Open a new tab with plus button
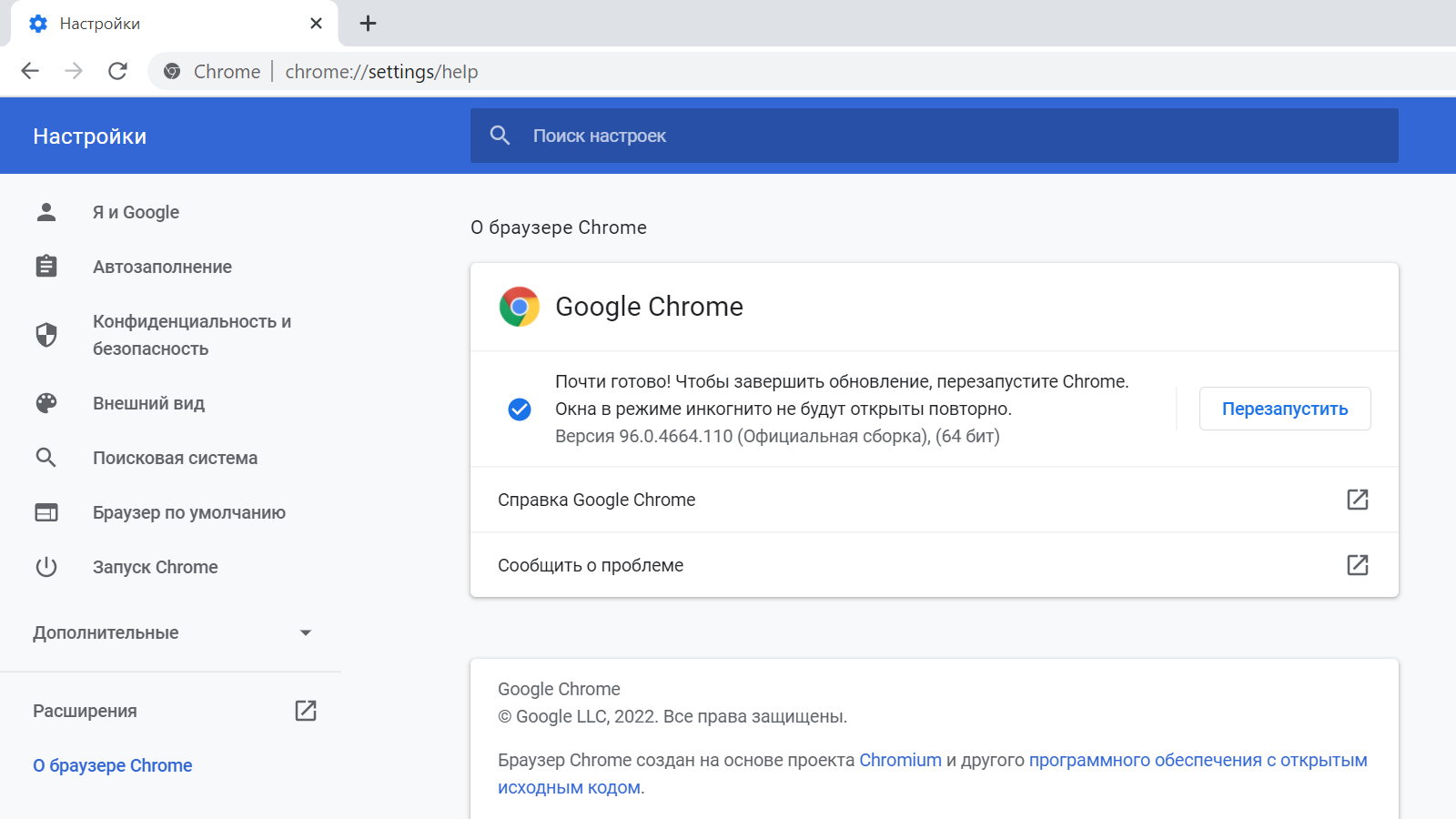This screenshot has width=1456, height=819. click(x=368, y=24)
